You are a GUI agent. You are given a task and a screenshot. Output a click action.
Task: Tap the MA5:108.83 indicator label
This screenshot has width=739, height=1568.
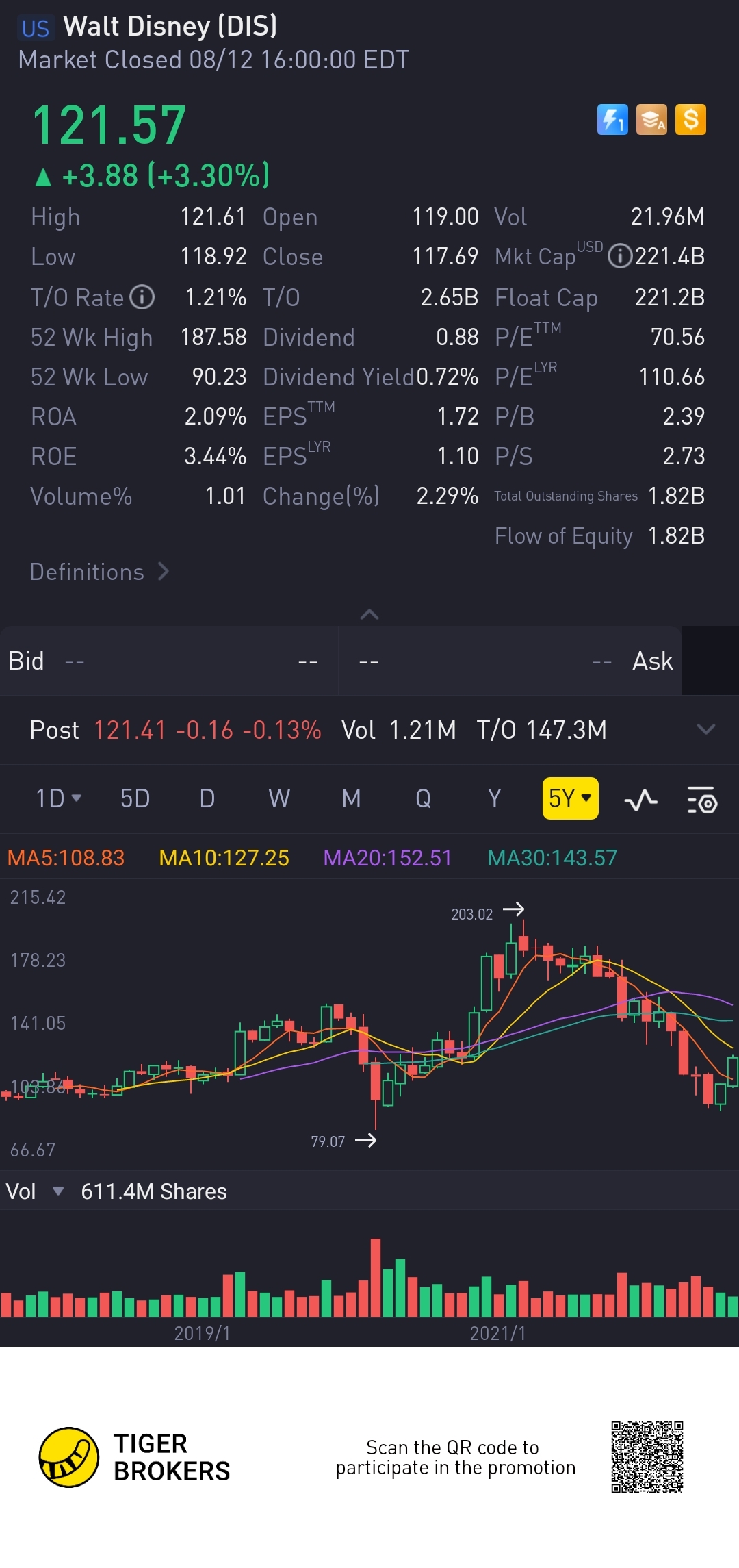point(66,858)
